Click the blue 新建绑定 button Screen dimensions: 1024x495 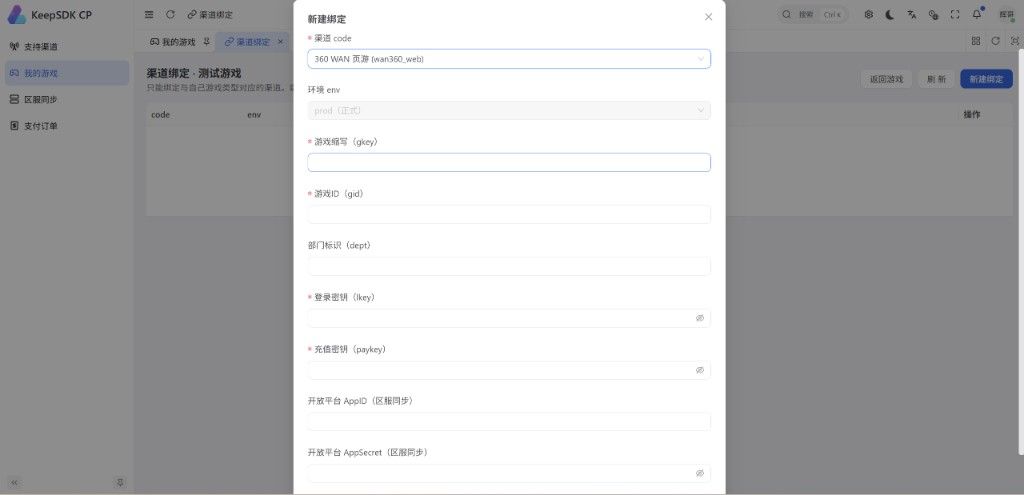(986, 79)
